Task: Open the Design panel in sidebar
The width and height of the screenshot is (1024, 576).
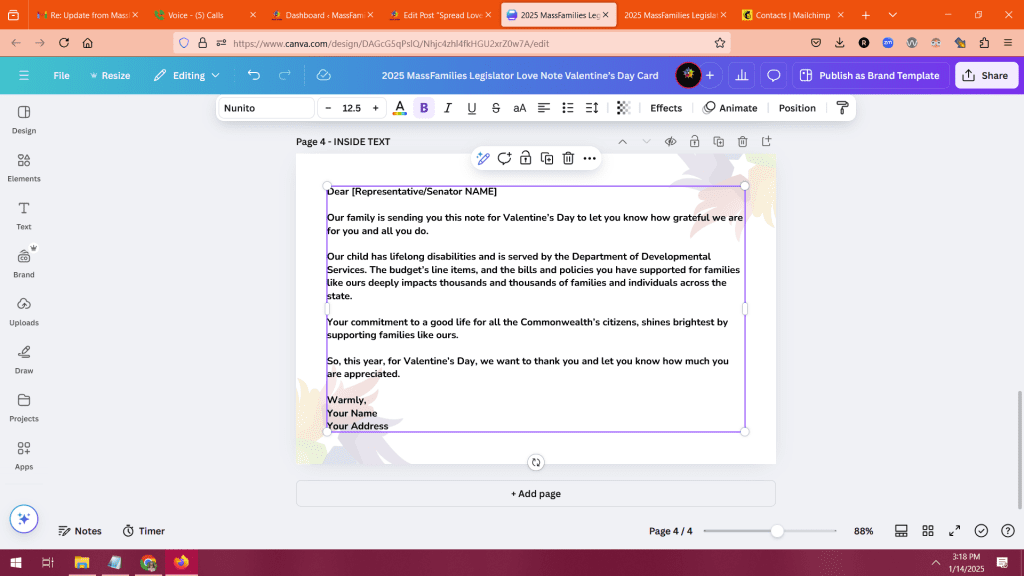Action: coord(24,120)
